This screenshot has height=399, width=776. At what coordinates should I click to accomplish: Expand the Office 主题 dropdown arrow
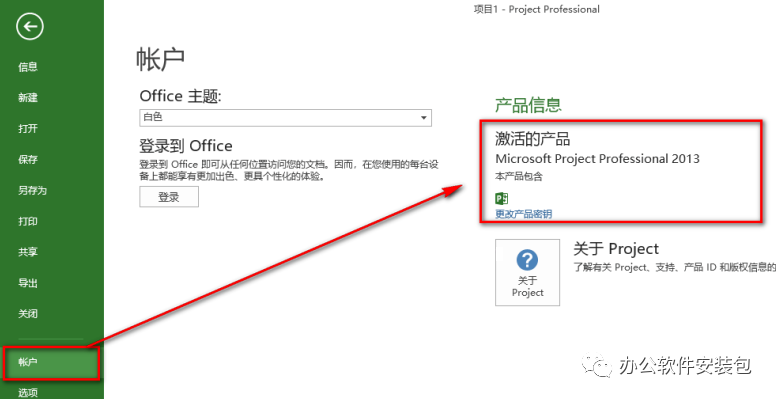[x=424, y=118]
